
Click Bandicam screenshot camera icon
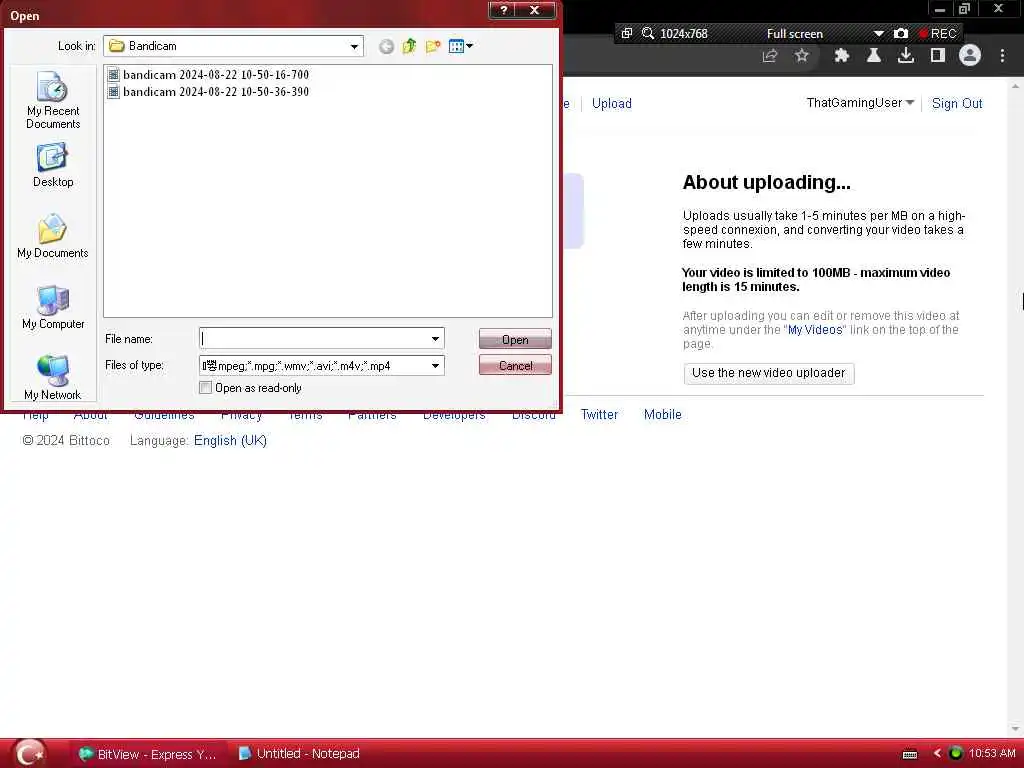(901, 33)
